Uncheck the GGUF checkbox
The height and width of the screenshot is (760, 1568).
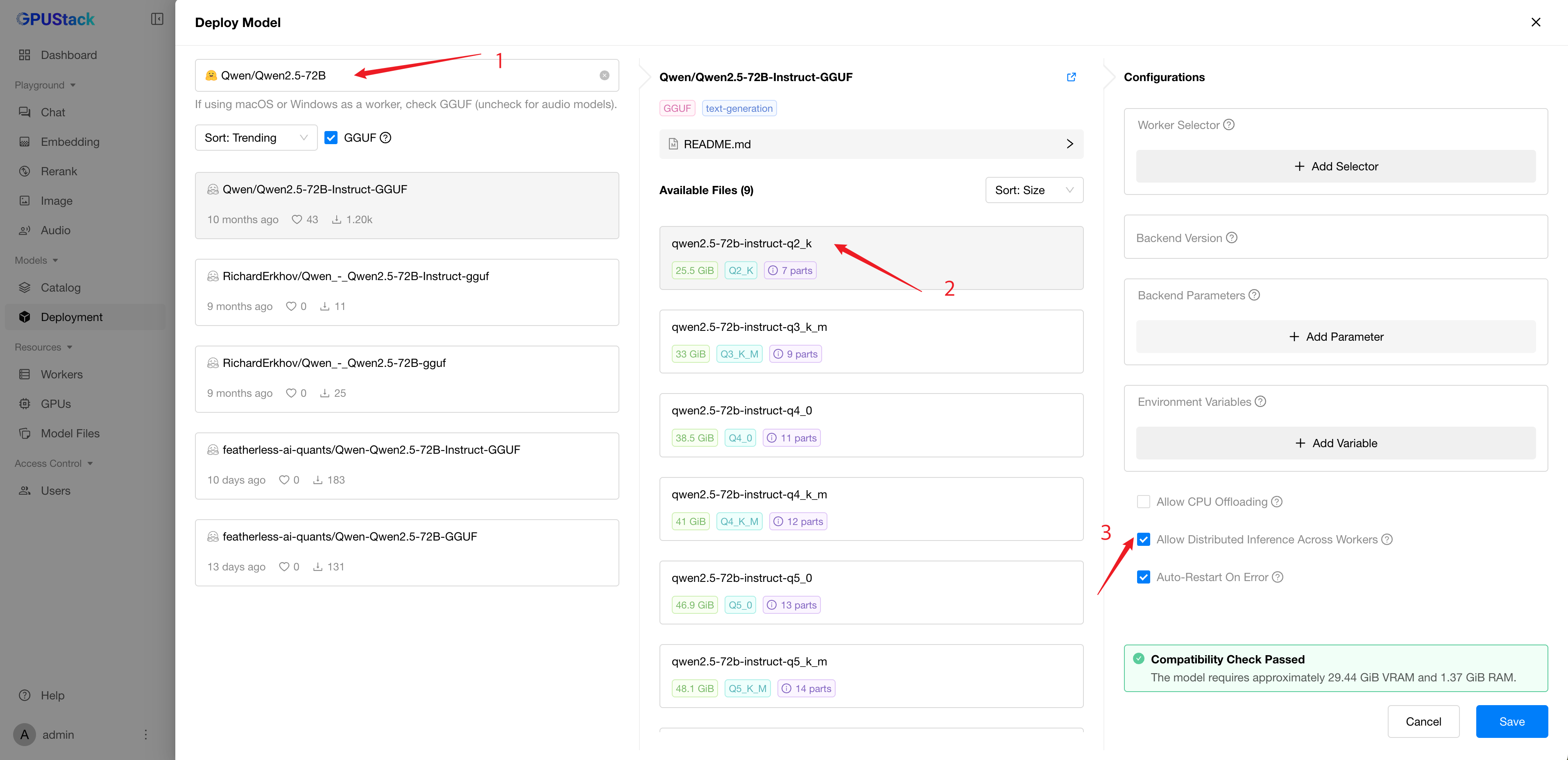tap(331, 138)
